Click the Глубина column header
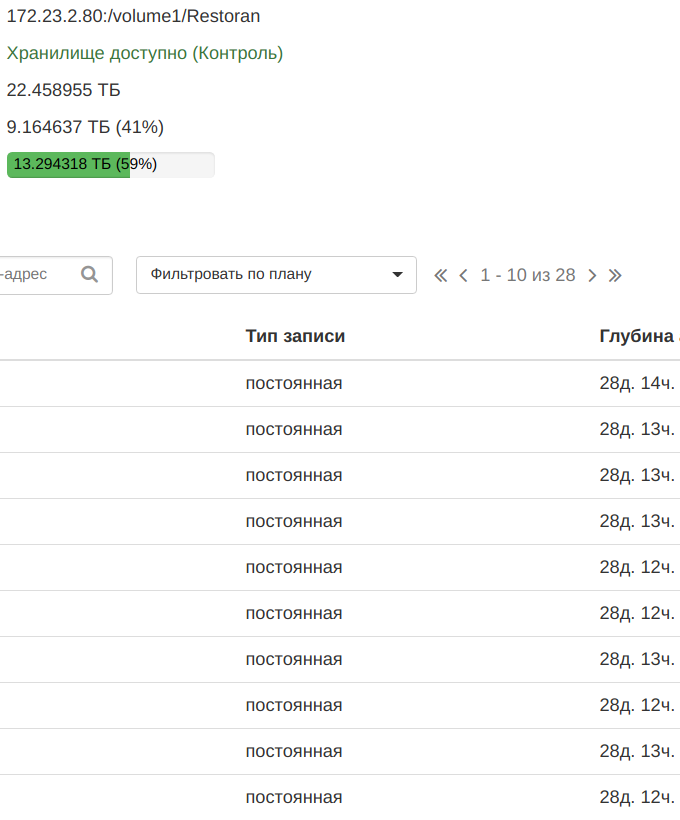Viewport: 680px width, 820px height. click(x=637, y=336)
